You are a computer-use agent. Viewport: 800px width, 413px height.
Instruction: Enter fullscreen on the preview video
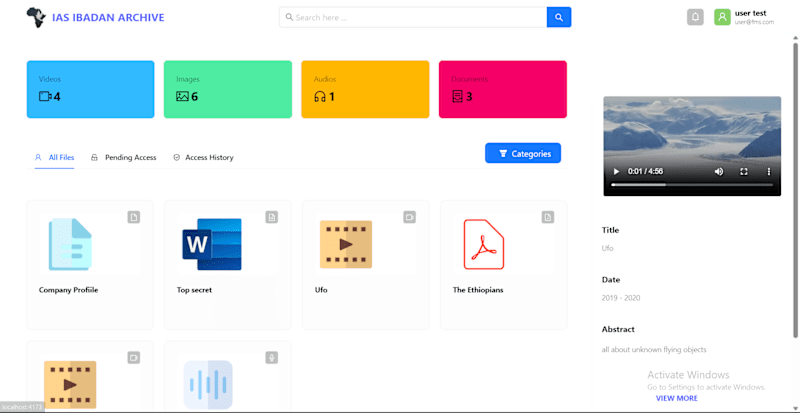click(x=744, y=172)
